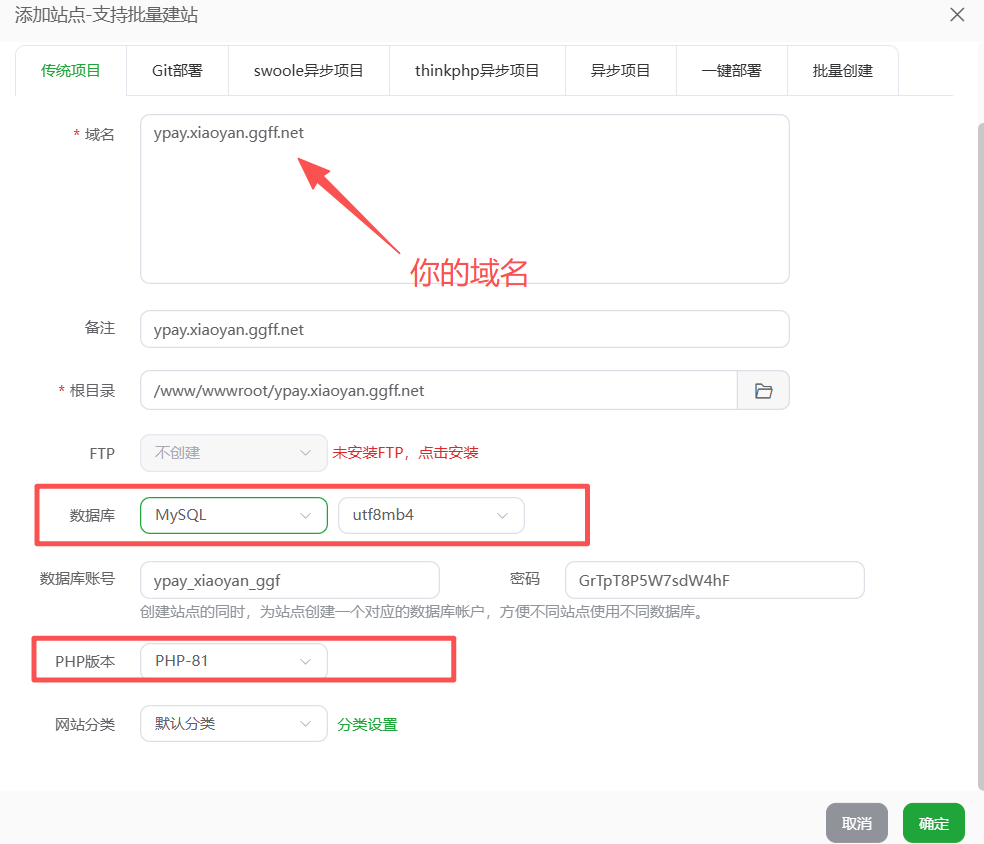
Task: Select the 传统项目 tab
Action: click(71, 71)
